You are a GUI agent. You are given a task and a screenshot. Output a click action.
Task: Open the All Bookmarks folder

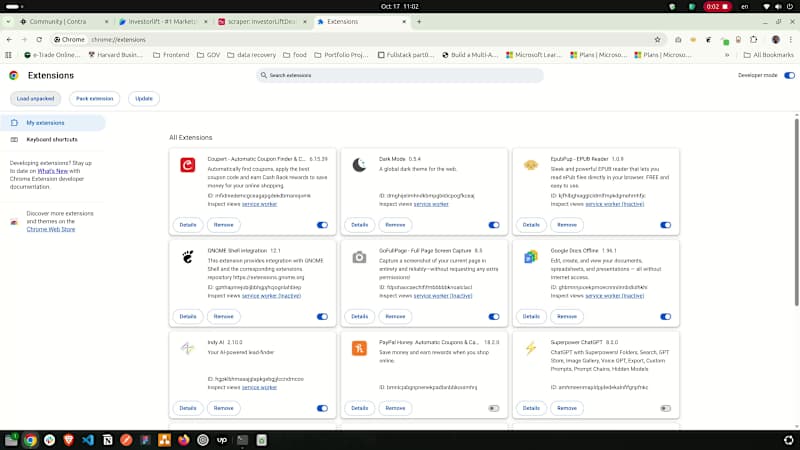coord(769,55)
